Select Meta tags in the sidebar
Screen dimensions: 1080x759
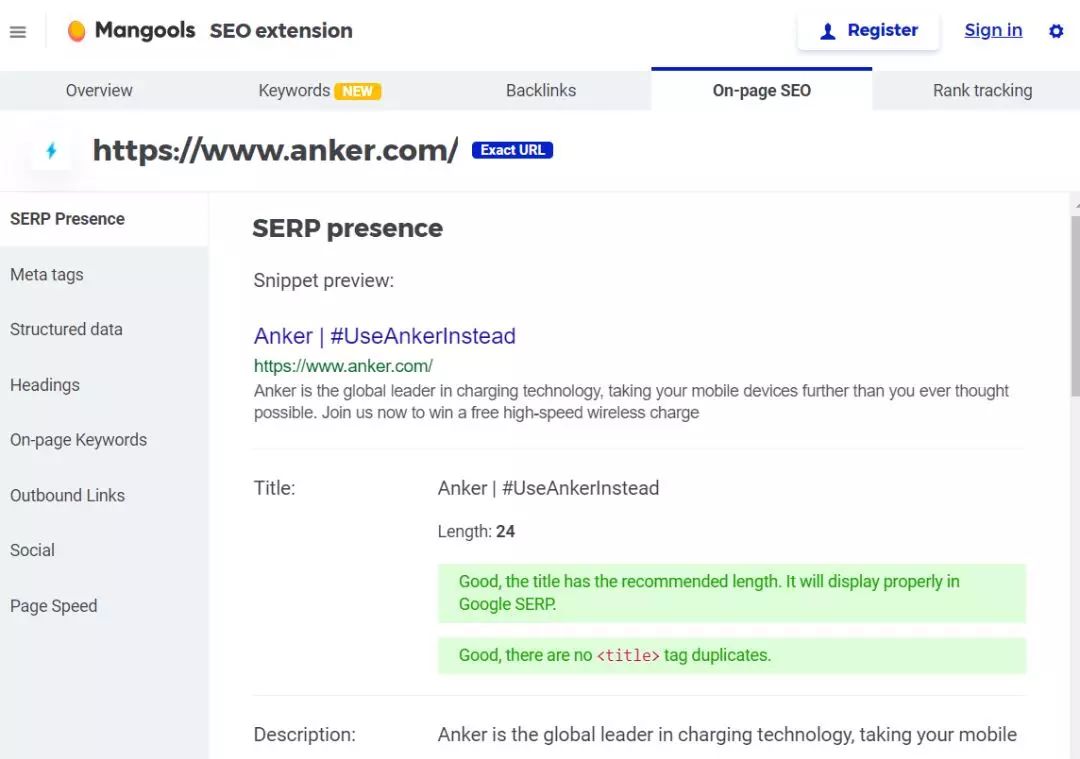(47, 274)
